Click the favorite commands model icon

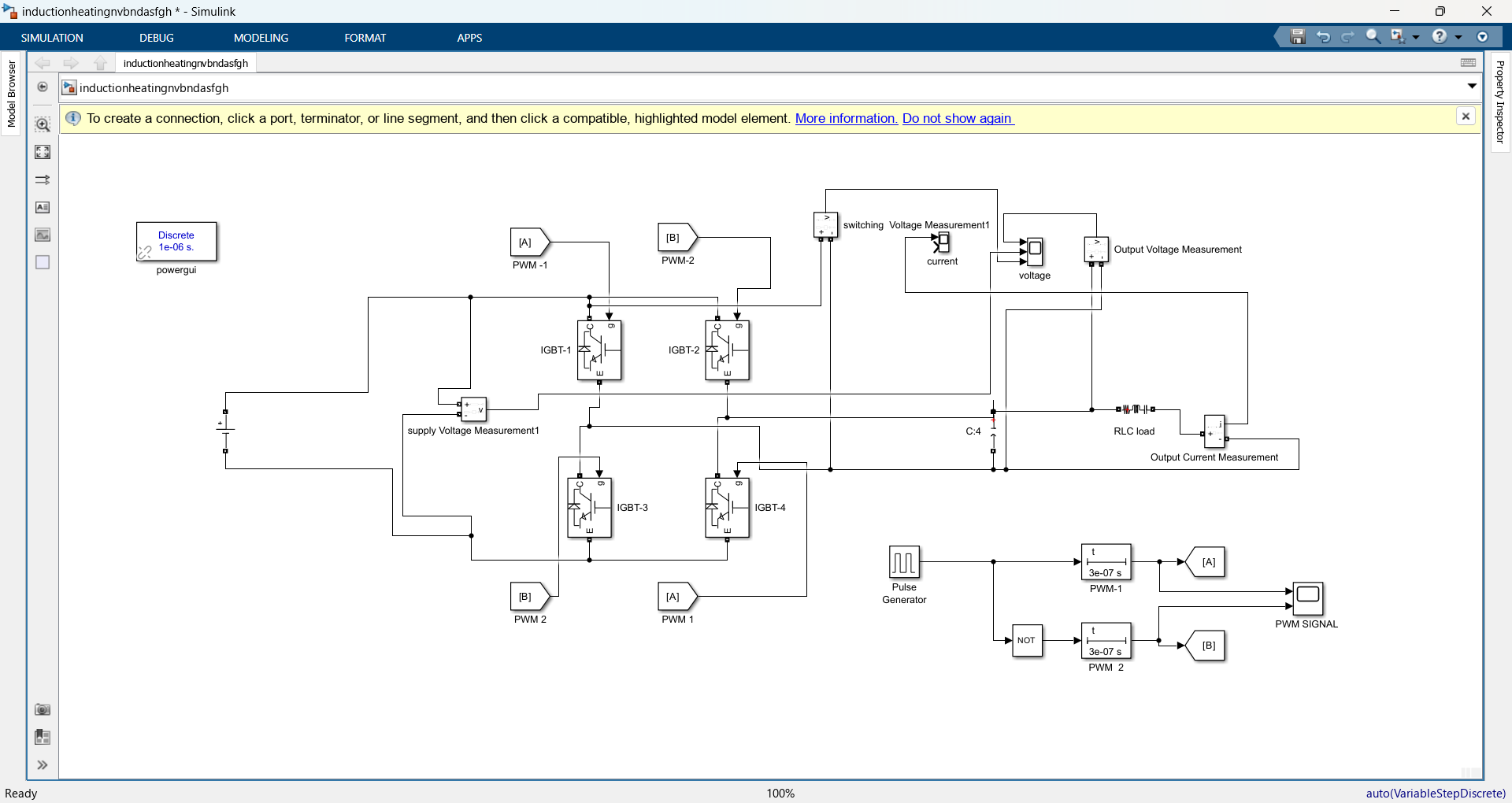[1398, 37]
